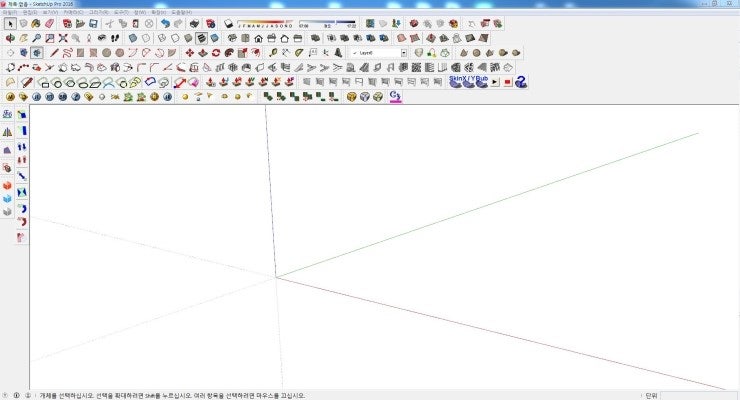Redo with the gray arrow icon

pos(178,23)
